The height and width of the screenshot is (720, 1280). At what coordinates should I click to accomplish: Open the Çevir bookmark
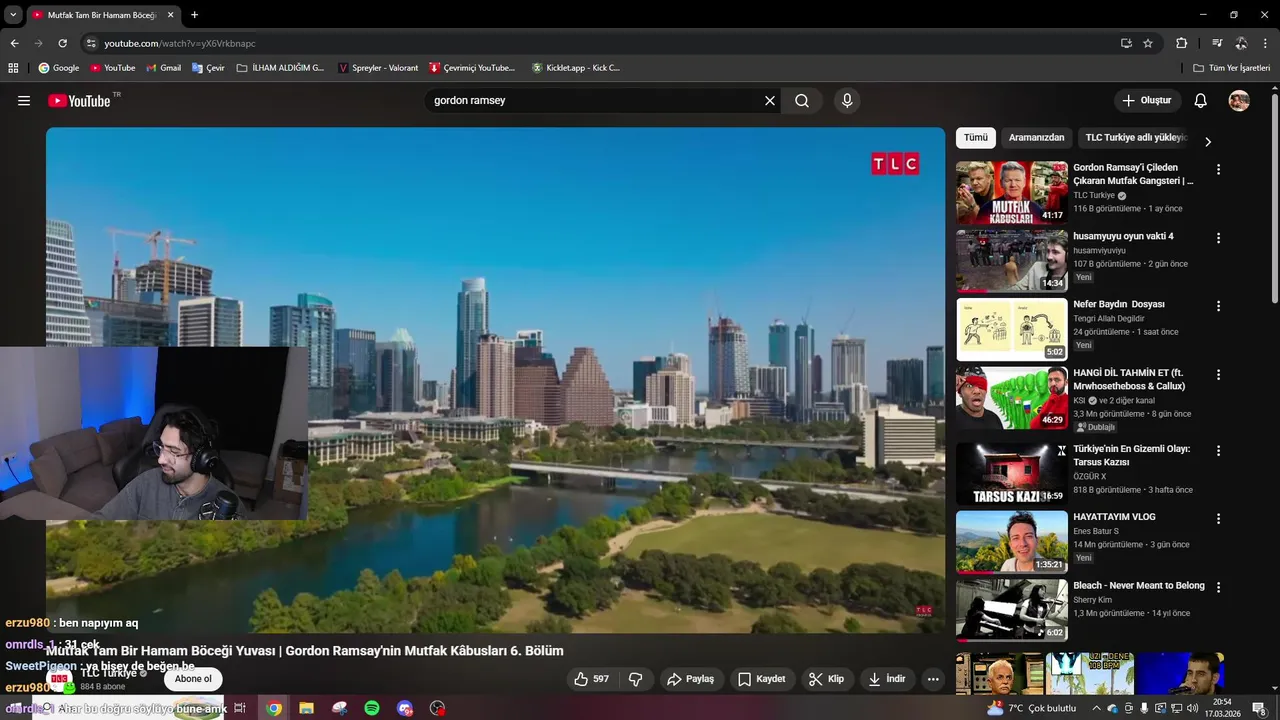point(208,68)
